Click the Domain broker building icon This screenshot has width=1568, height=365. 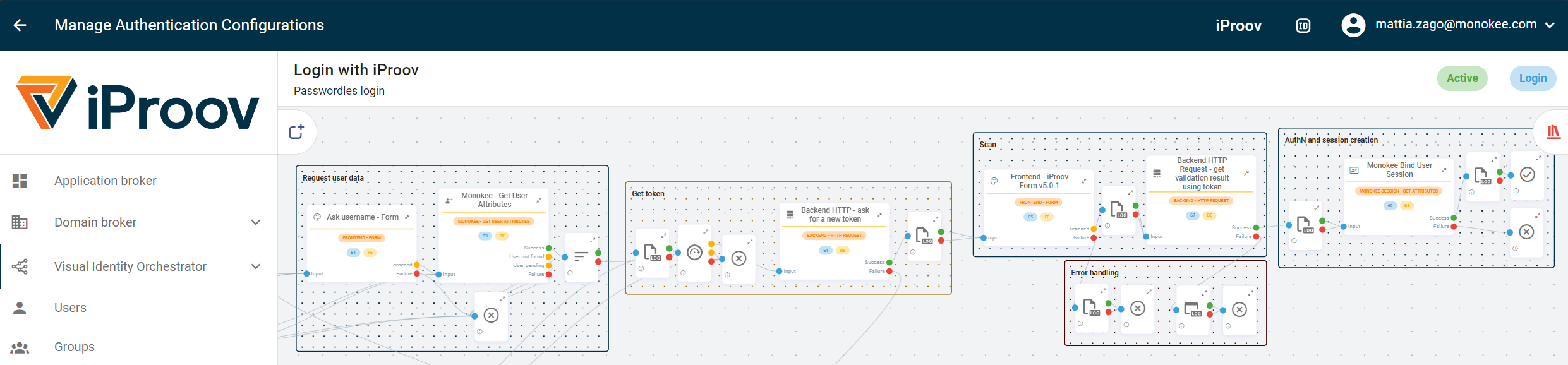(x=20, y=222)
